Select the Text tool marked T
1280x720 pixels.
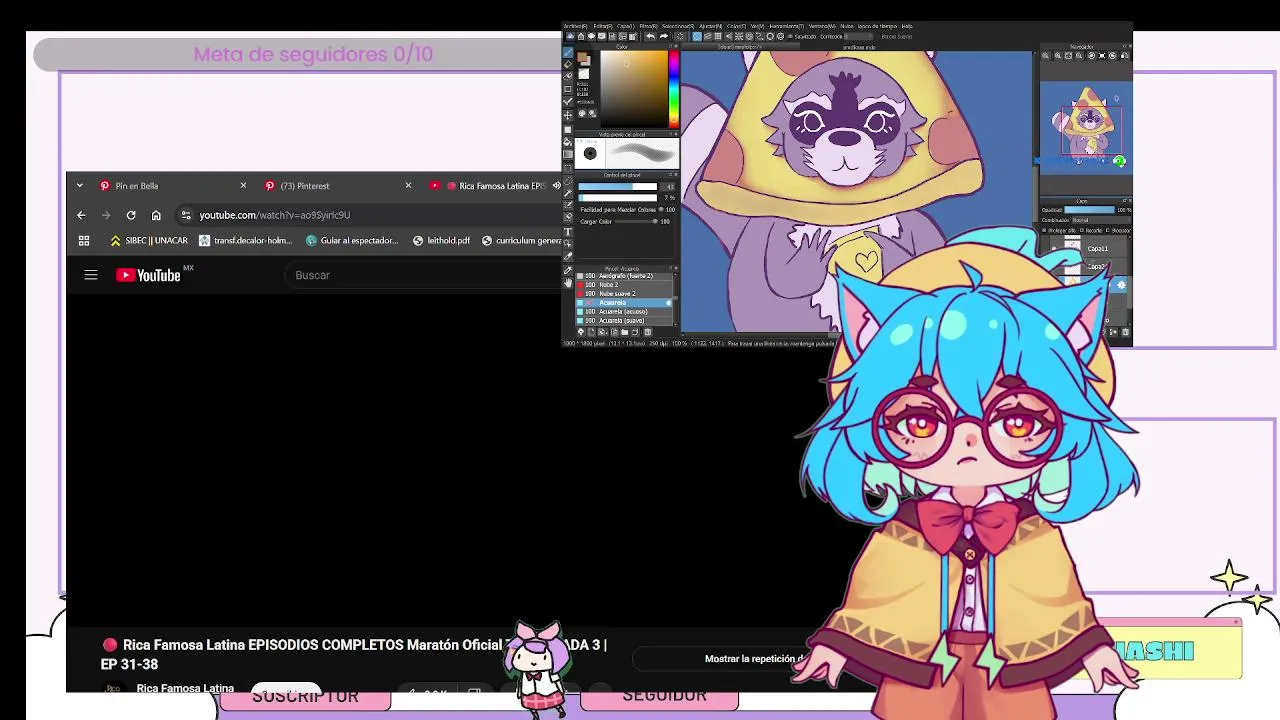tap(568, 231)
